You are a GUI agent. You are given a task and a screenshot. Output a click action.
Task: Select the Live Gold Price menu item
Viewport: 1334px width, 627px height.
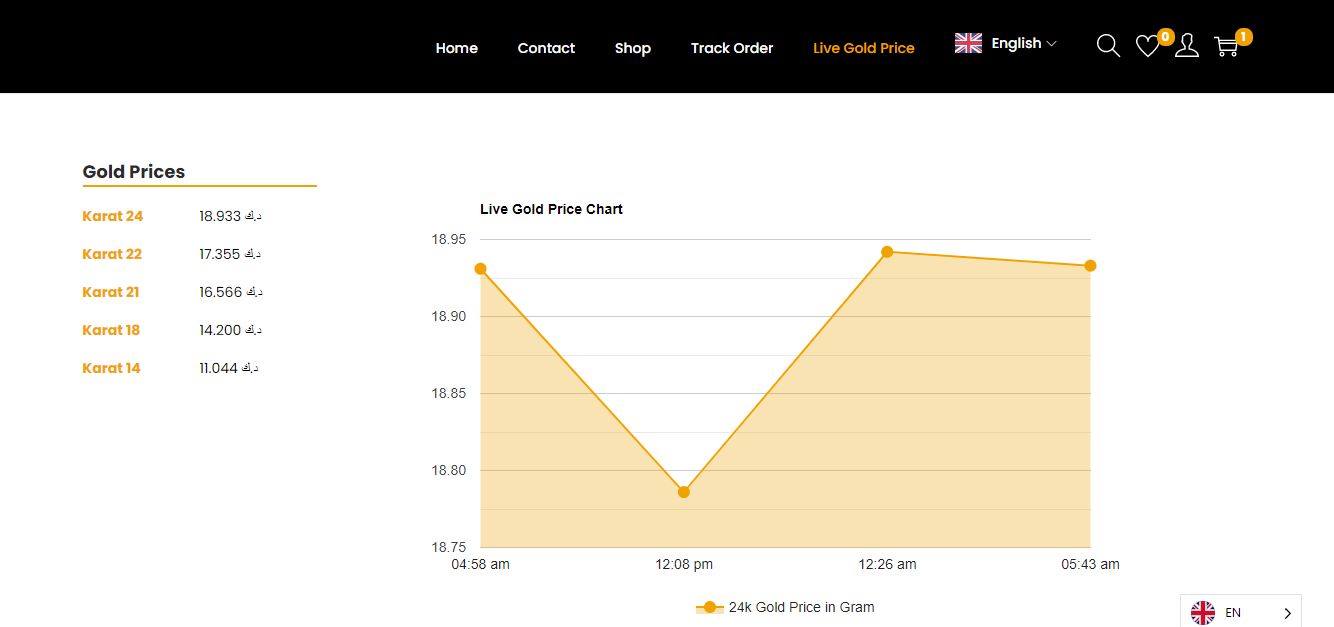[x=864, y=48]
